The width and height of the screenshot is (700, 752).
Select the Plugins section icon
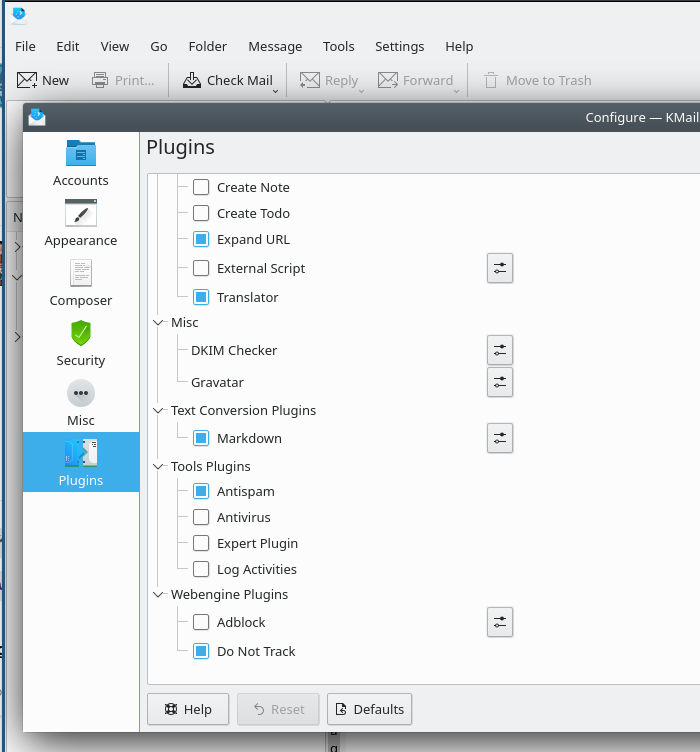click(x=81, y=453)
